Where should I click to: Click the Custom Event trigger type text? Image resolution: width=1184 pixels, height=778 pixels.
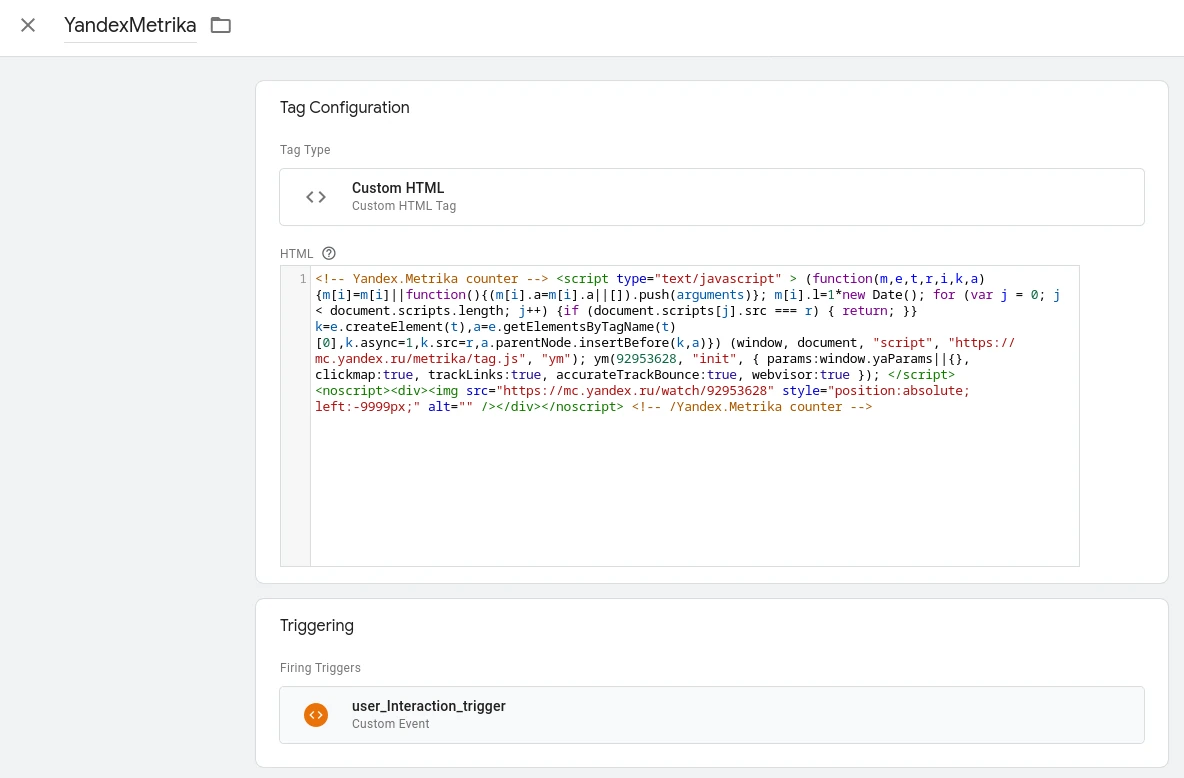390,724
